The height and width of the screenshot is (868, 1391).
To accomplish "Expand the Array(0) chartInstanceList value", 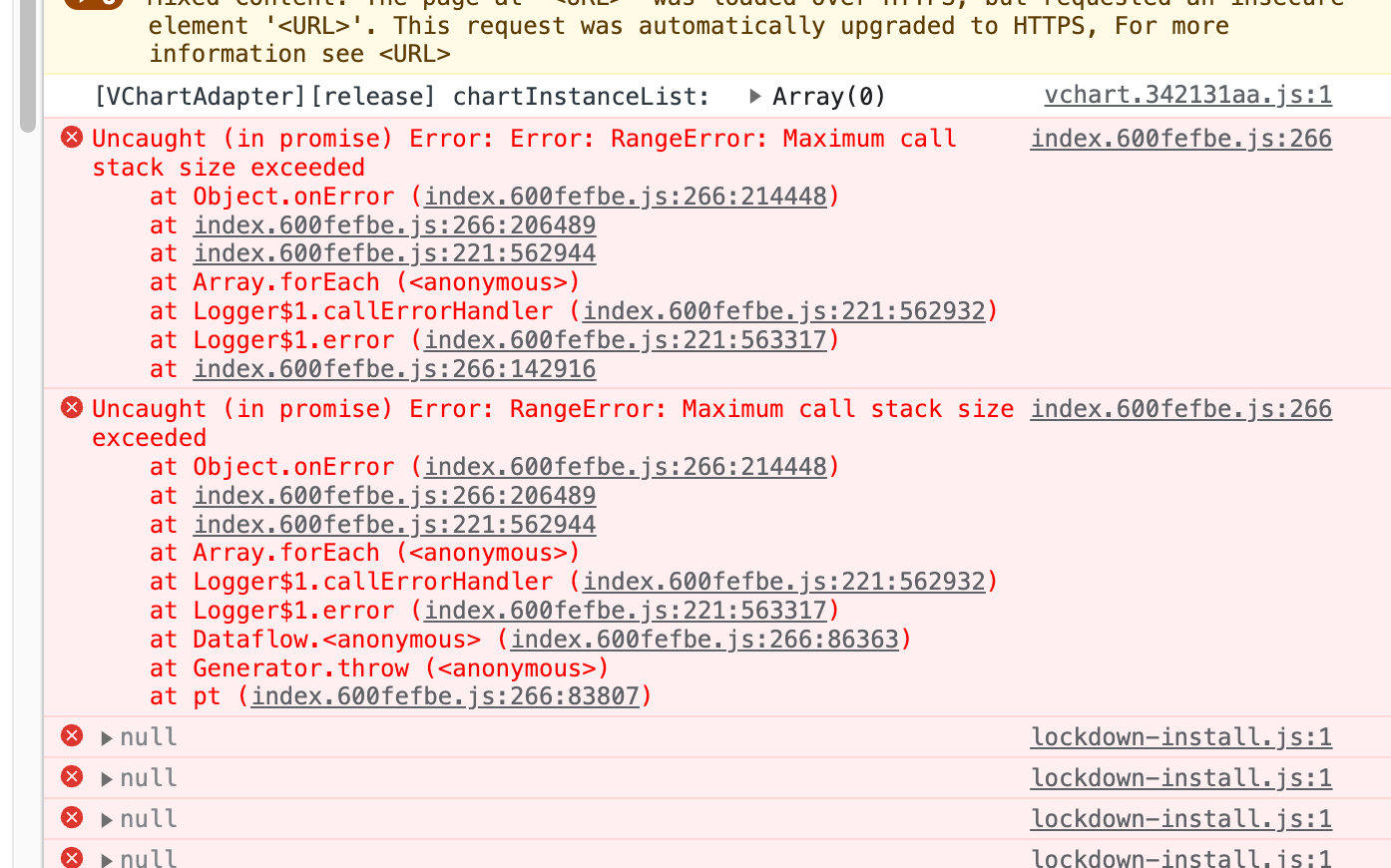I will [x=755, y=96].
